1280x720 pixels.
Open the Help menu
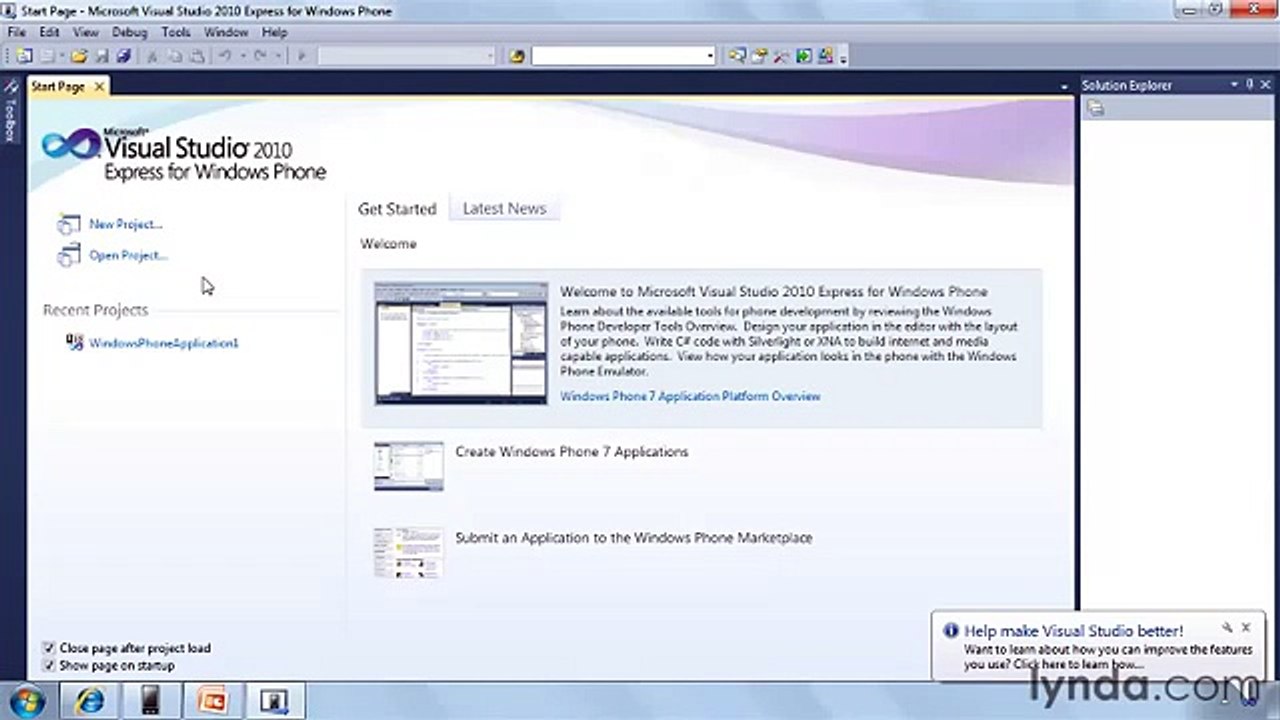coord(274,32)
